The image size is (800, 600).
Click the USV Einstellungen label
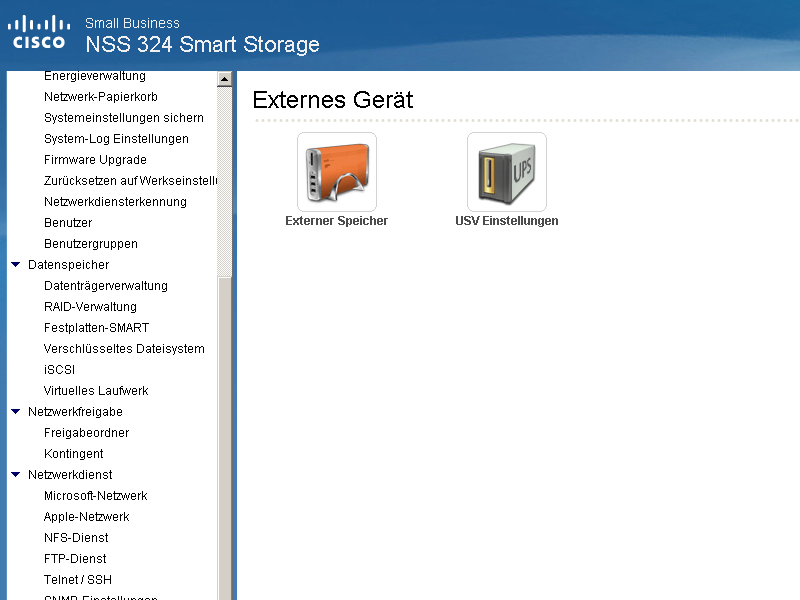(x=507, y=221)
